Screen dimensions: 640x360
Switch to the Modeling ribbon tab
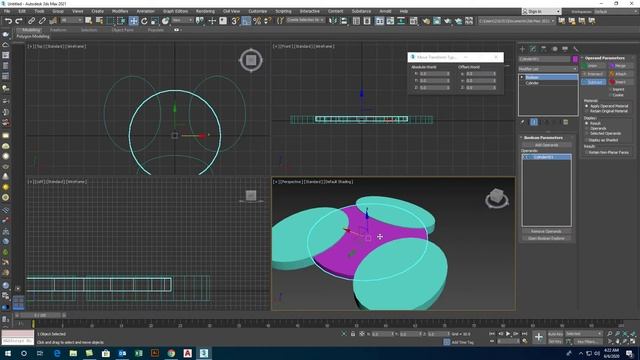31,30
